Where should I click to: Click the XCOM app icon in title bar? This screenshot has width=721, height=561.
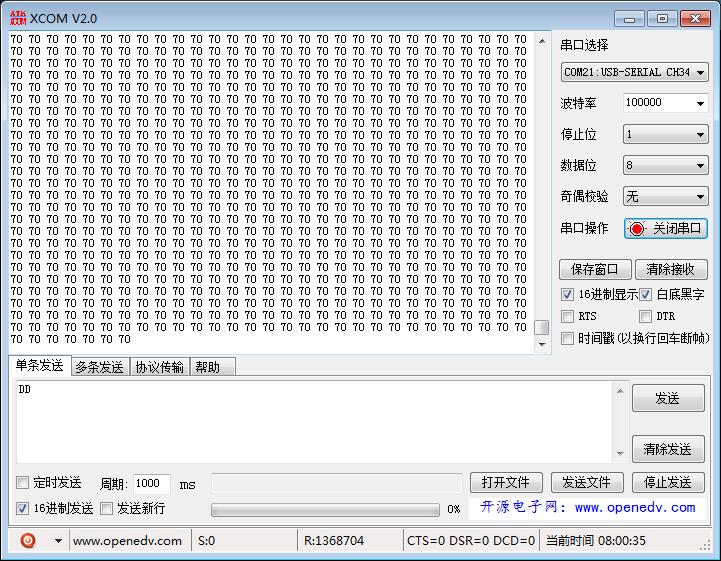point(18,18)
